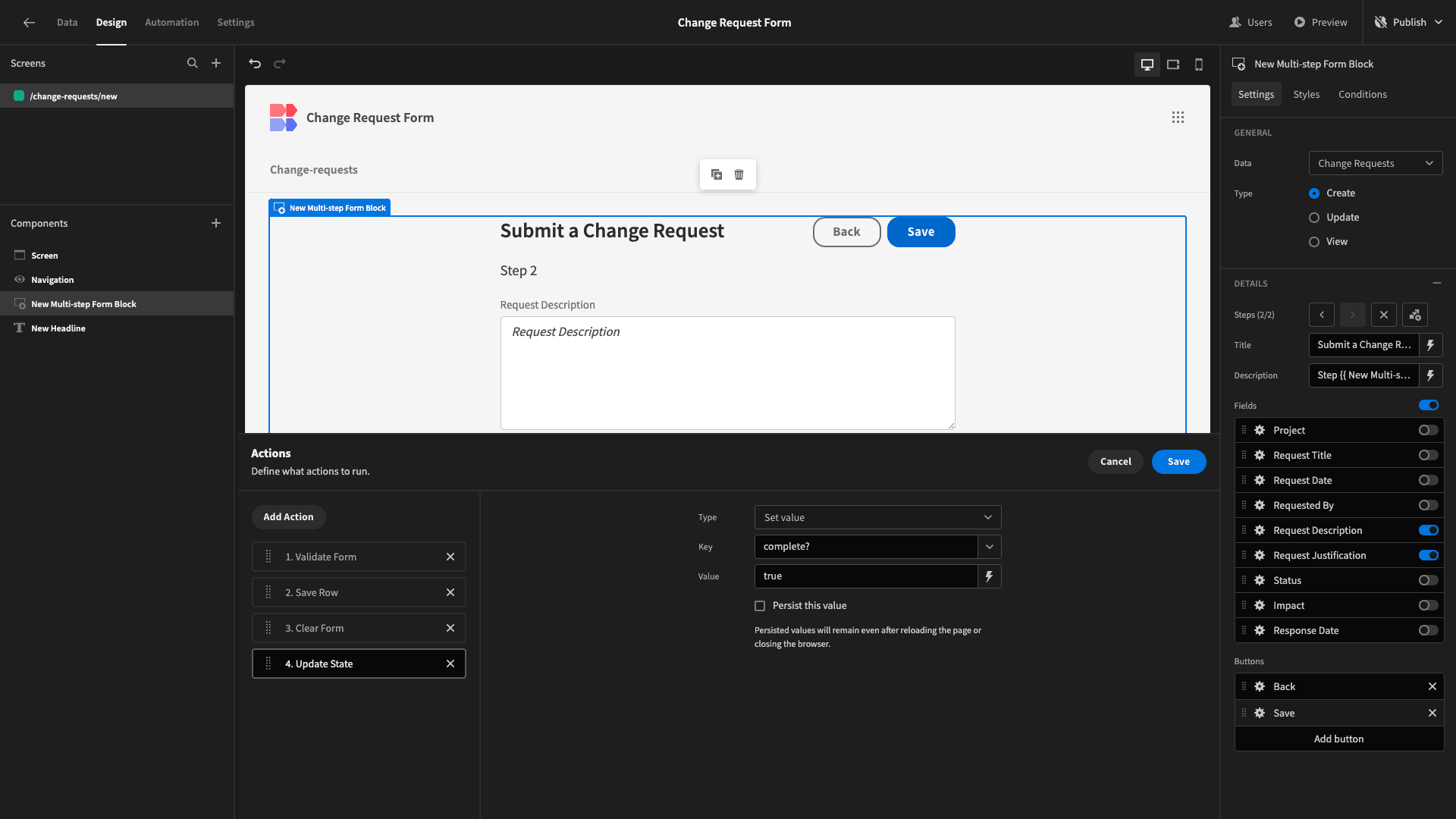Expand the Key dropdown arrow

pyautogui.click(x=990, y=547)
